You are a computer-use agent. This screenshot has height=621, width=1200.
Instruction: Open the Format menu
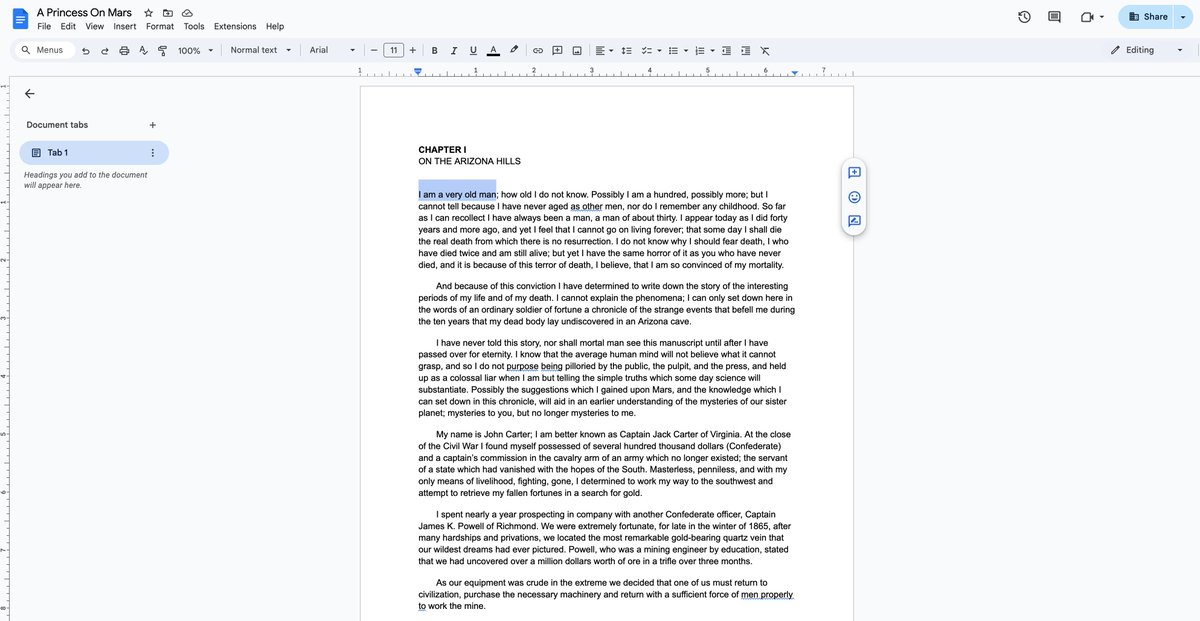click(160, 26)
